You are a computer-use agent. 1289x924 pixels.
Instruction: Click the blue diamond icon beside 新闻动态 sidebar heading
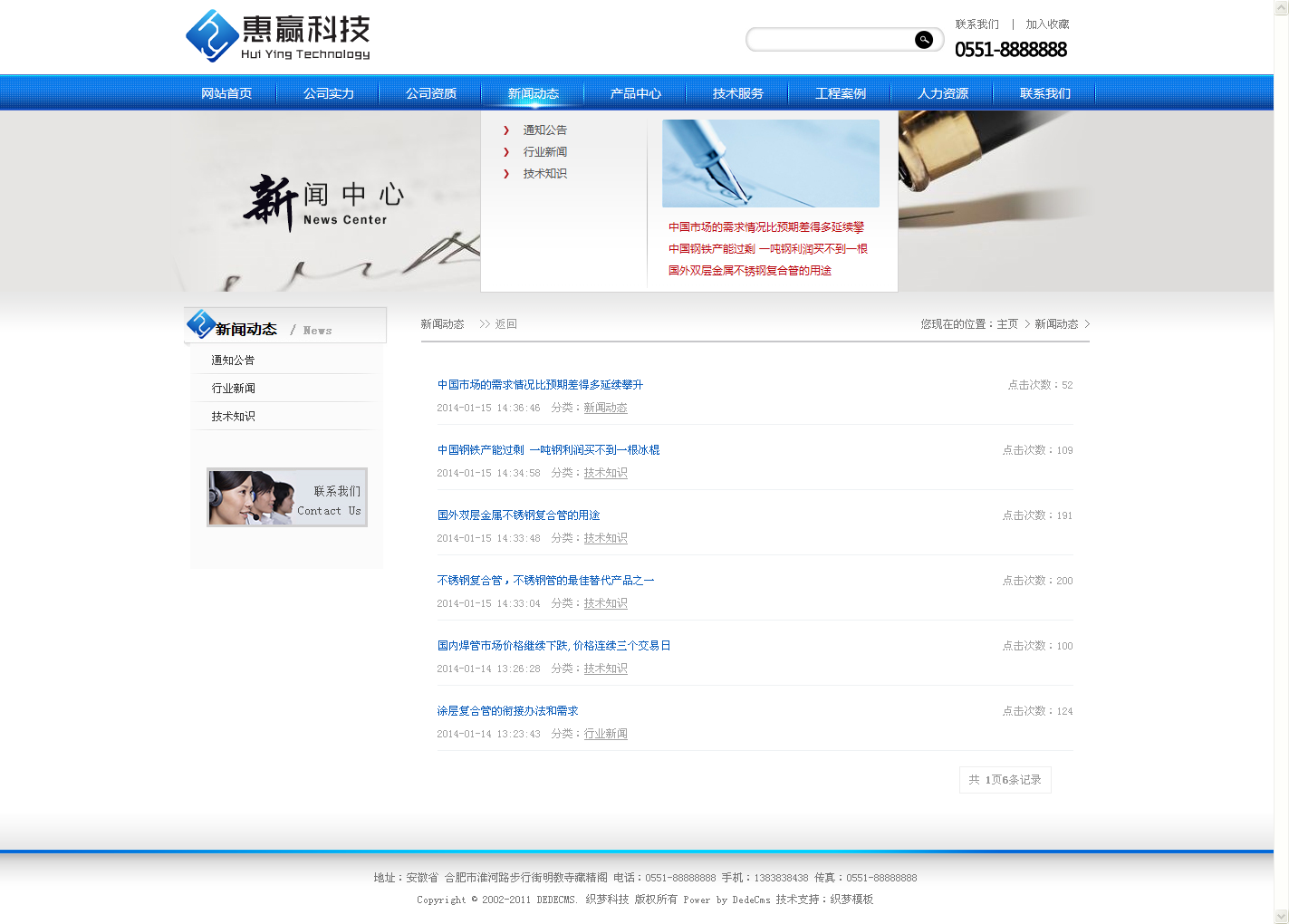click(x=200, y=324)
